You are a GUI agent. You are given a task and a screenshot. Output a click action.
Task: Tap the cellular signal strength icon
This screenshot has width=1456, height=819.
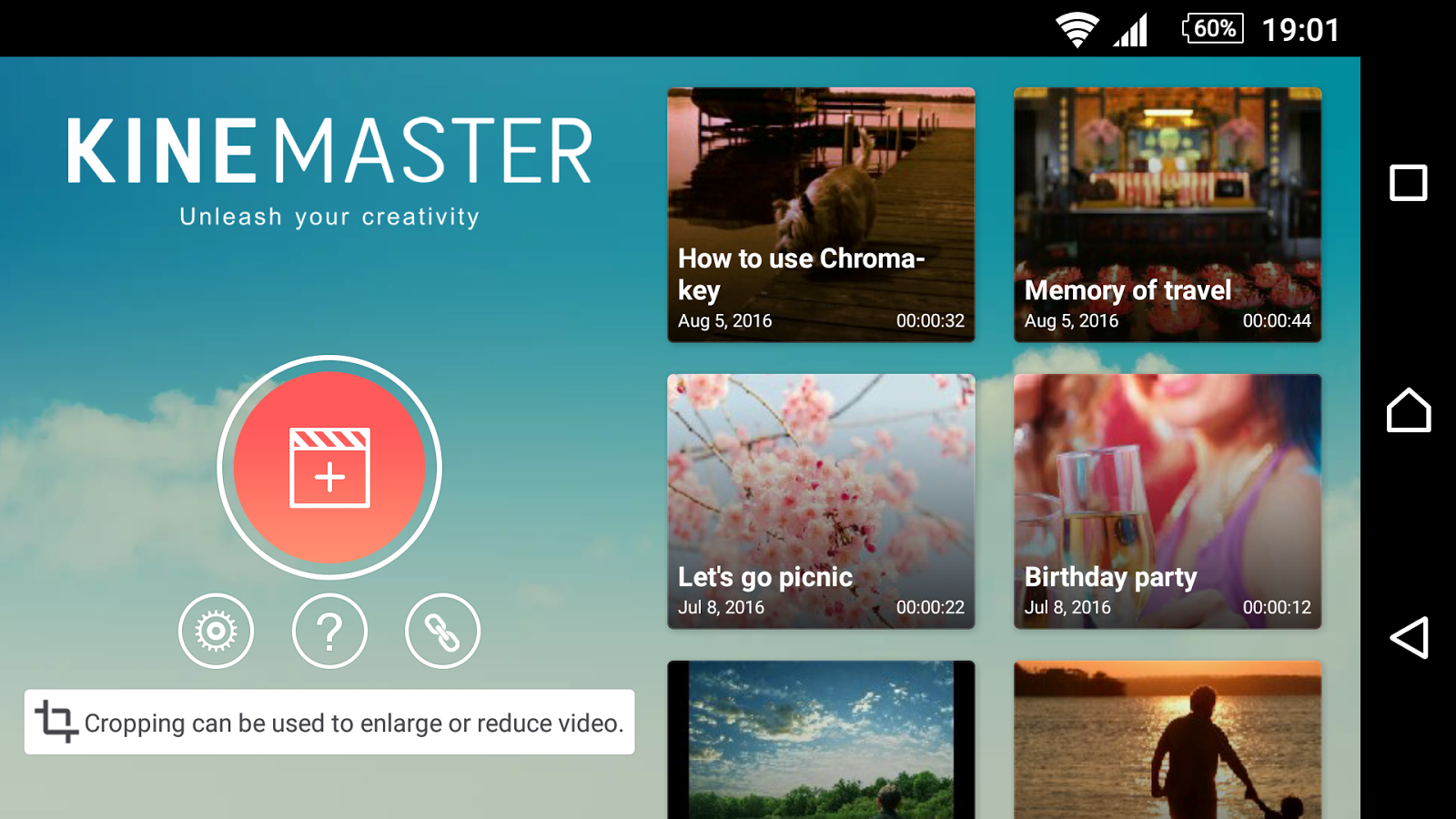[1131, 29]
